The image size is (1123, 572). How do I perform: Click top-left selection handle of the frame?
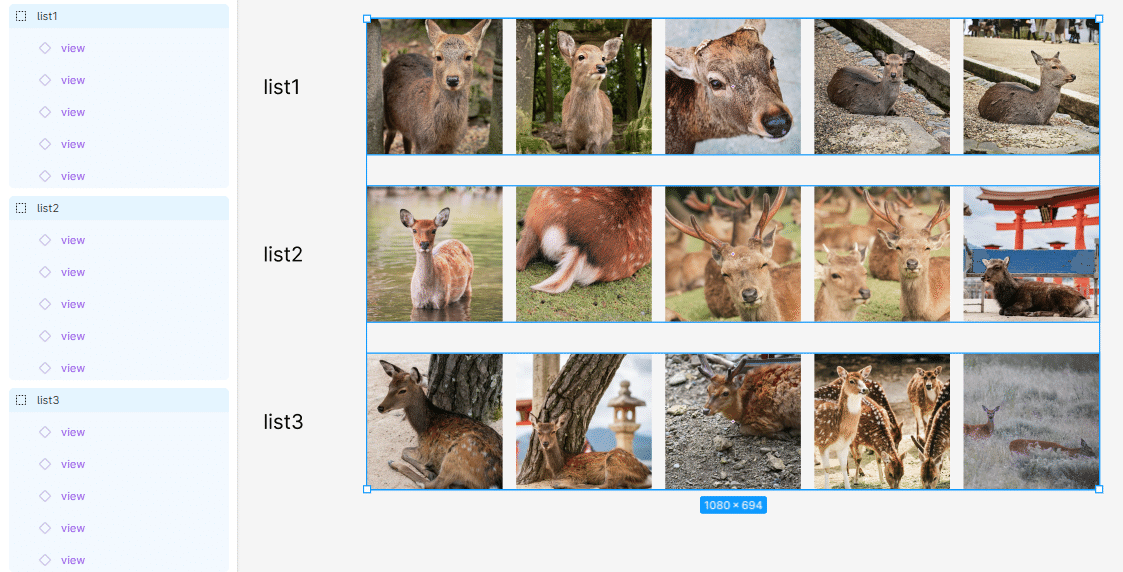pos(367,19)
